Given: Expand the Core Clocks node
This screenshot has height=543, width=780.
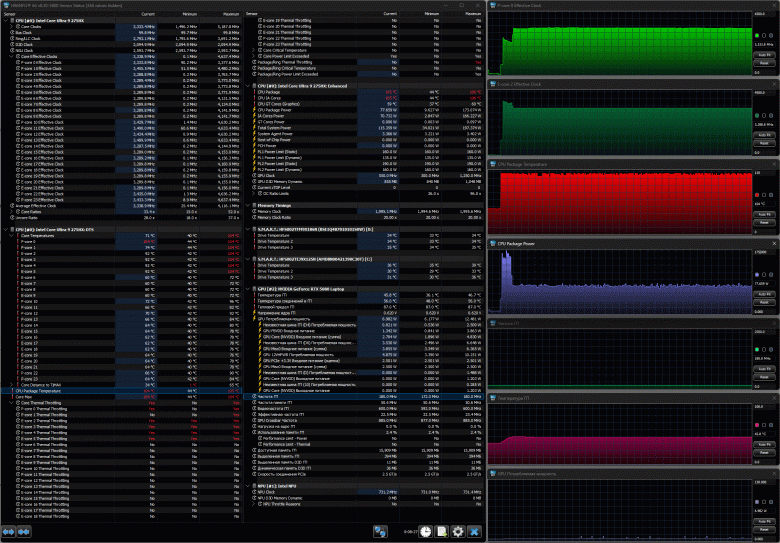Looking at the screenshot, I should (x=12, y=26).
